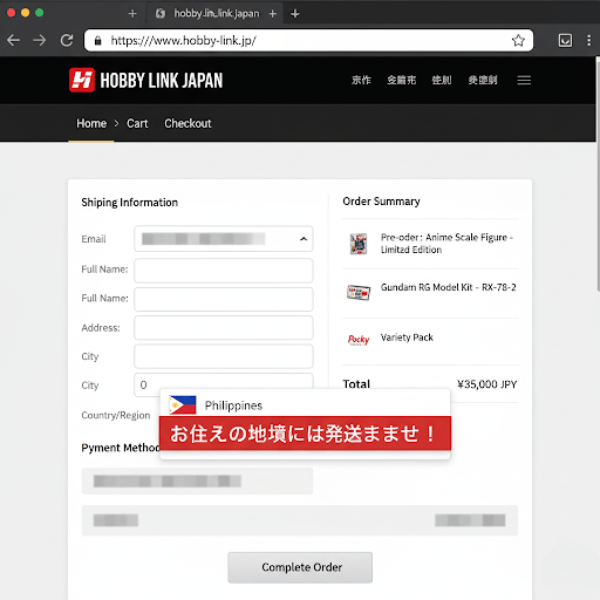Open the hamburger menu in site header

[524, 80]
